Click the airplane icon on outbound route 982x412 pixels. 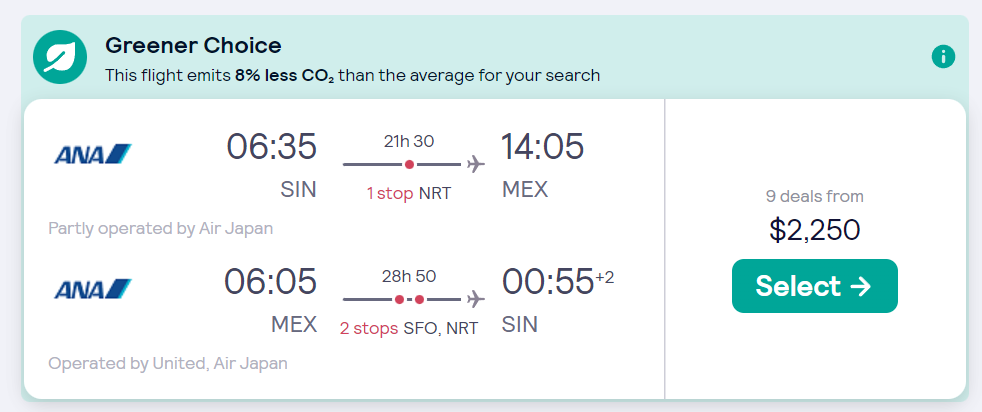tap(476, 164)
